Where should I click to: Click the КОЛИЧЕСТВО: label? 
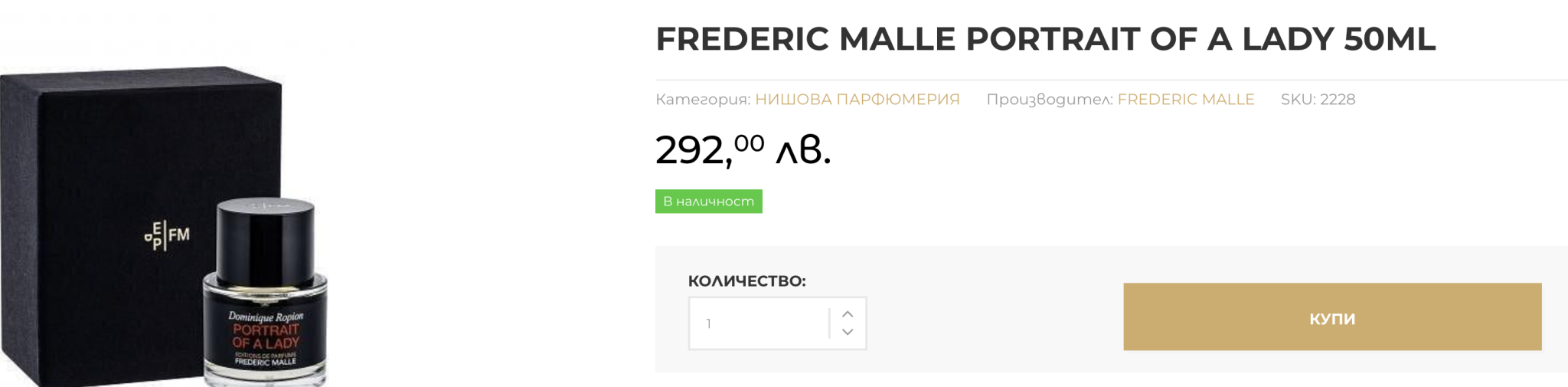[746, 281]
